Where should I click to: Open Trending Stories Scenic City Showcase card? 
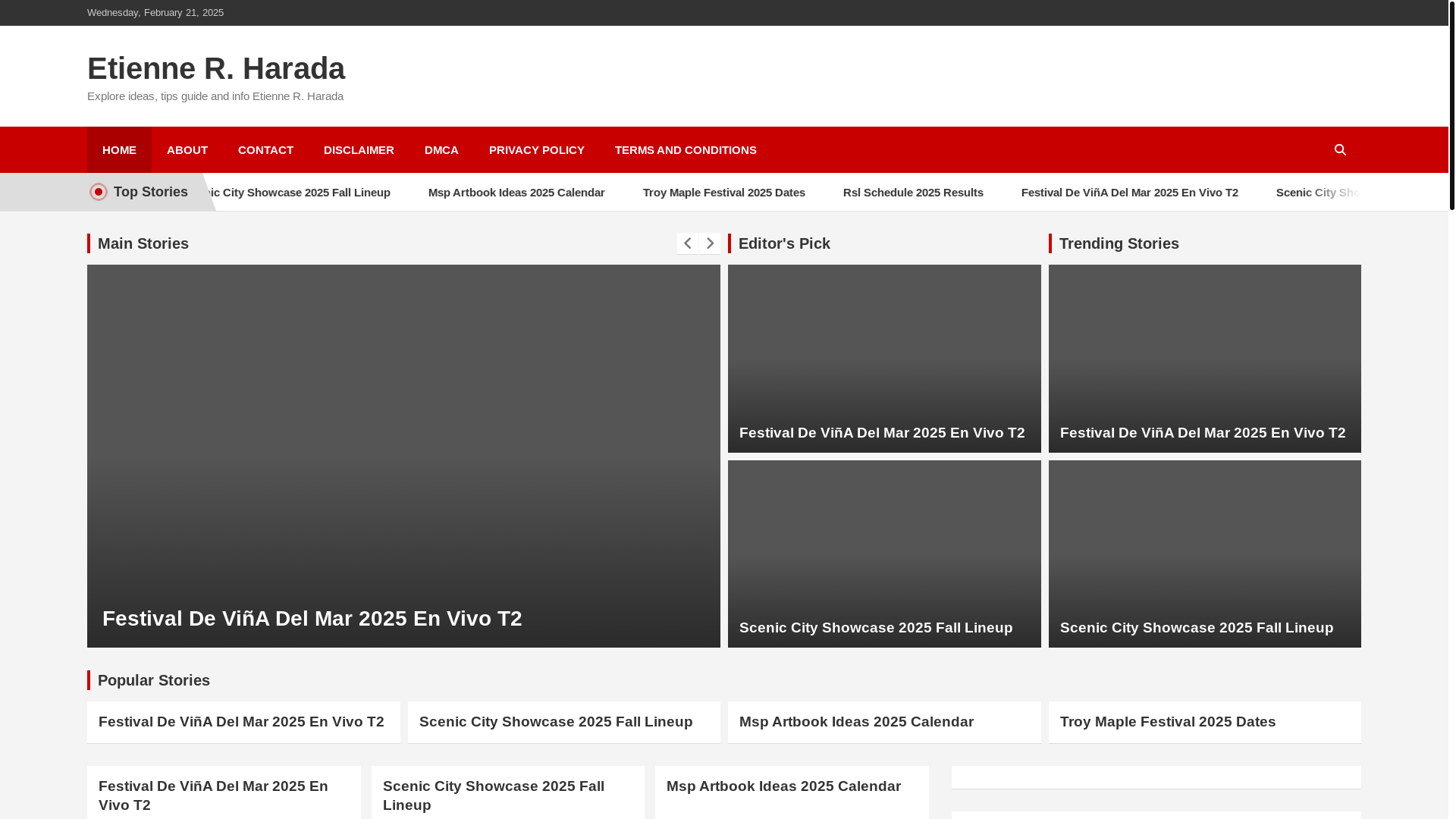(x=1205, y=554)
